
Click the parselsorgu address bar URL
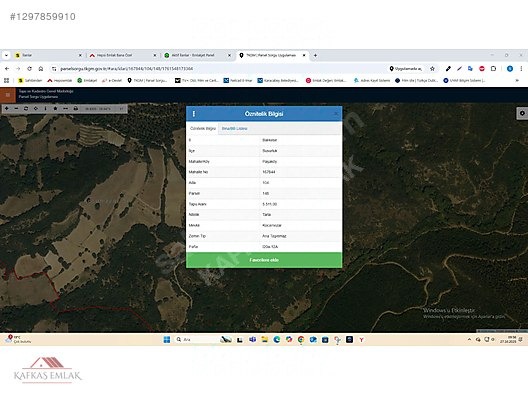[x=127, y=69]
